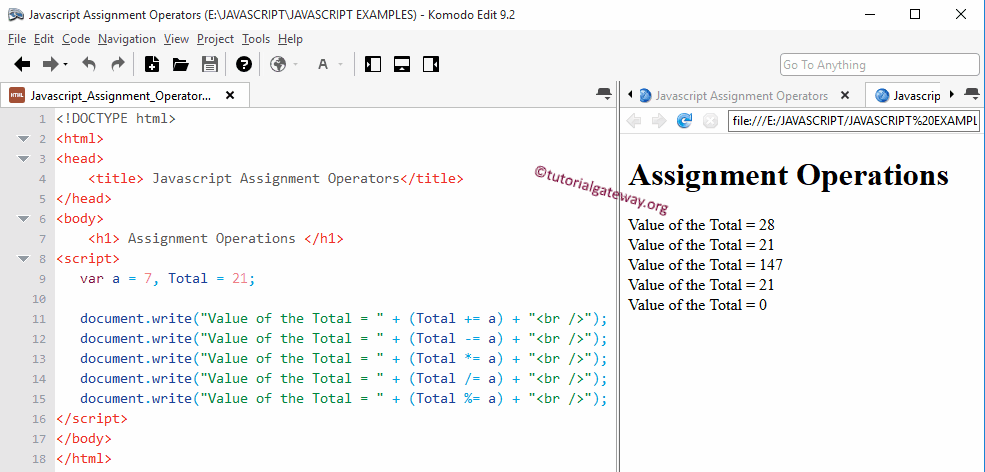
Task: Open the View menu
Action: pyautogui.click(x=177, y=39)
